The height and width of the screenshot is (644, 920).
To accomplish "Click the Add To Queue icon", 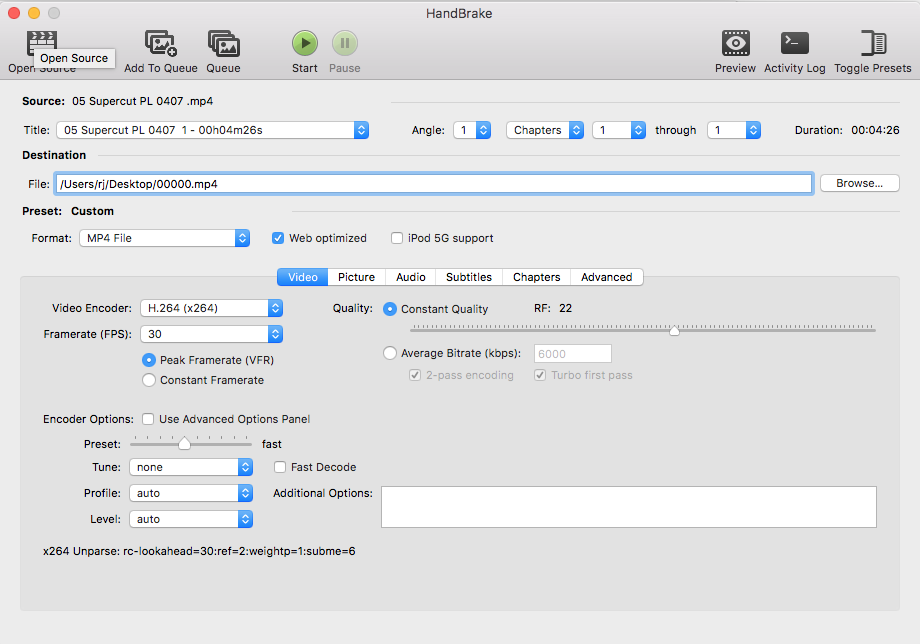I will pos(160,44).
